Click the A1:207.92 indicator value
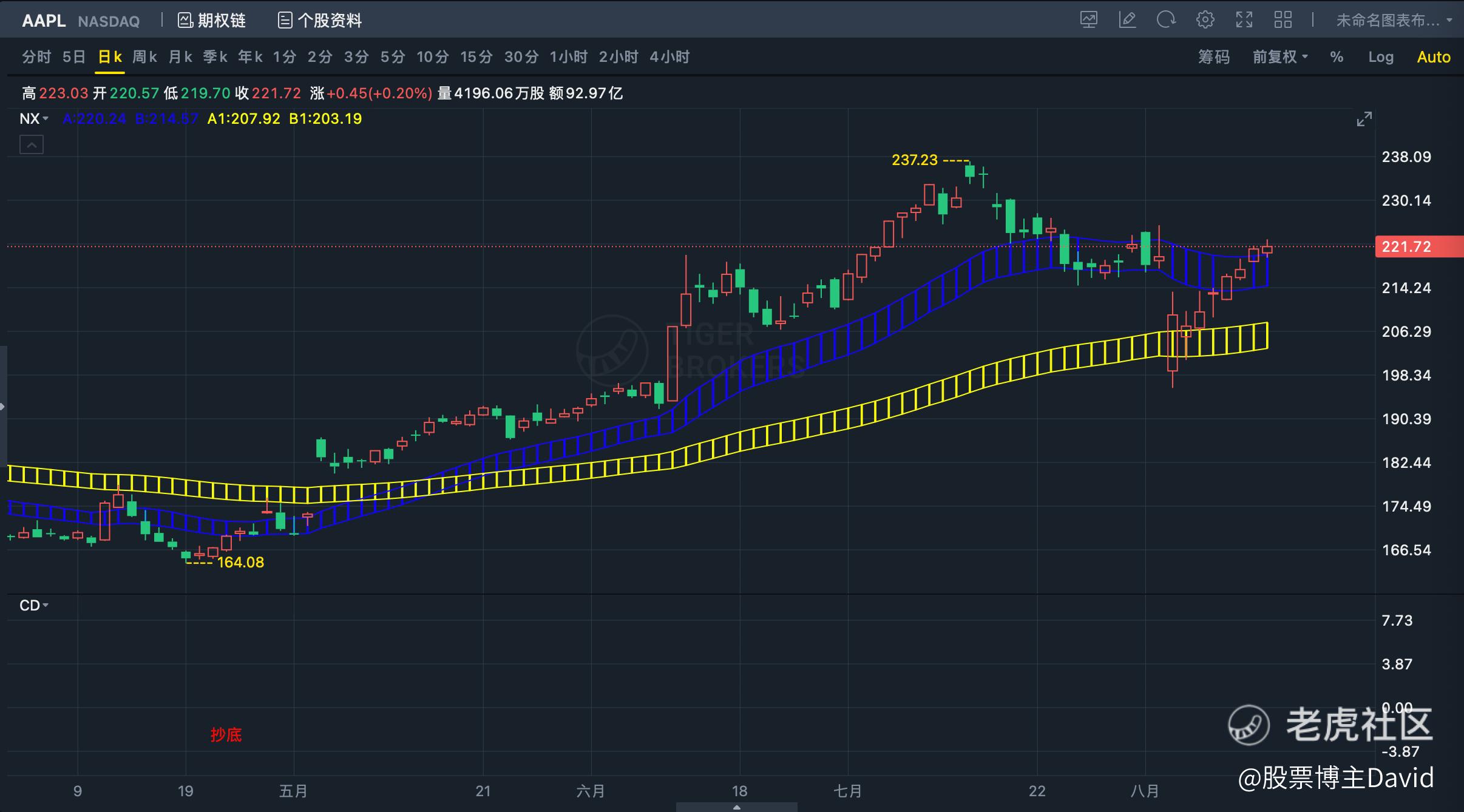1464x812 pixels. (244, 119)
